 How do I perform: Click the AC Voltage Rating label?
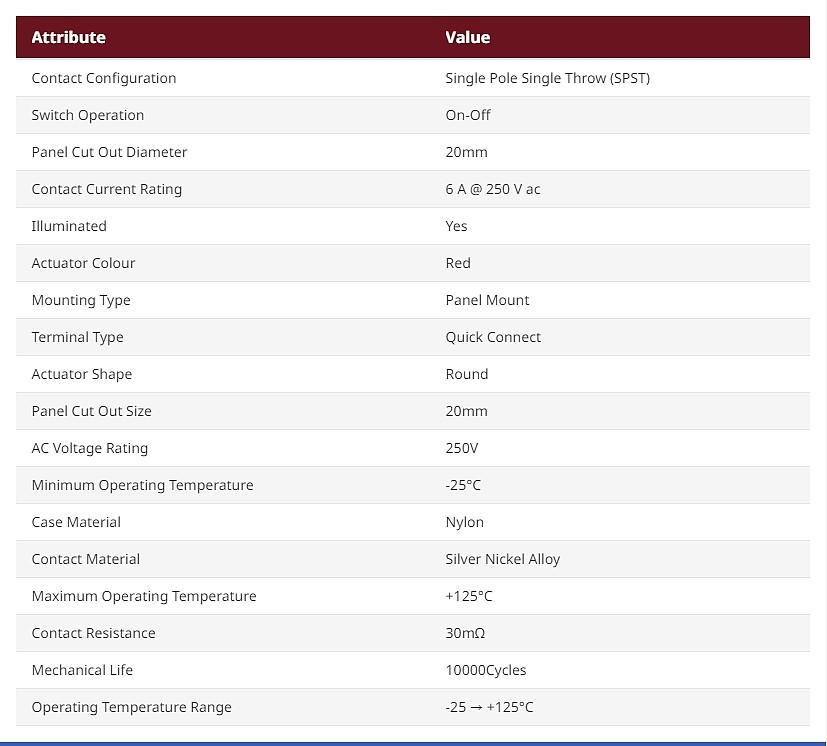click(x=90, y=448)
